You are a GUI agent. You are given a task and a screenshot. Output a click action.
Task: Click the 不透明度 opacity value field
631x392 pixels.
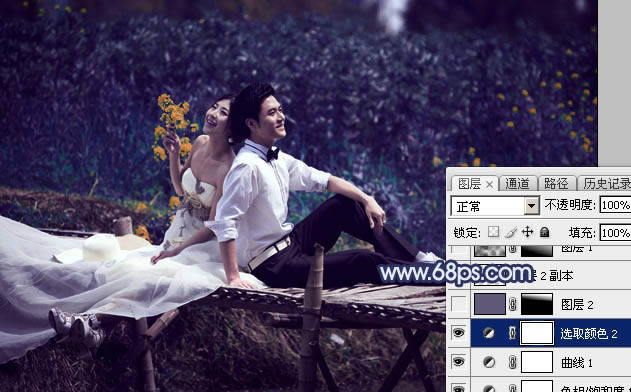pyautogui.click(x=615, y=205)
